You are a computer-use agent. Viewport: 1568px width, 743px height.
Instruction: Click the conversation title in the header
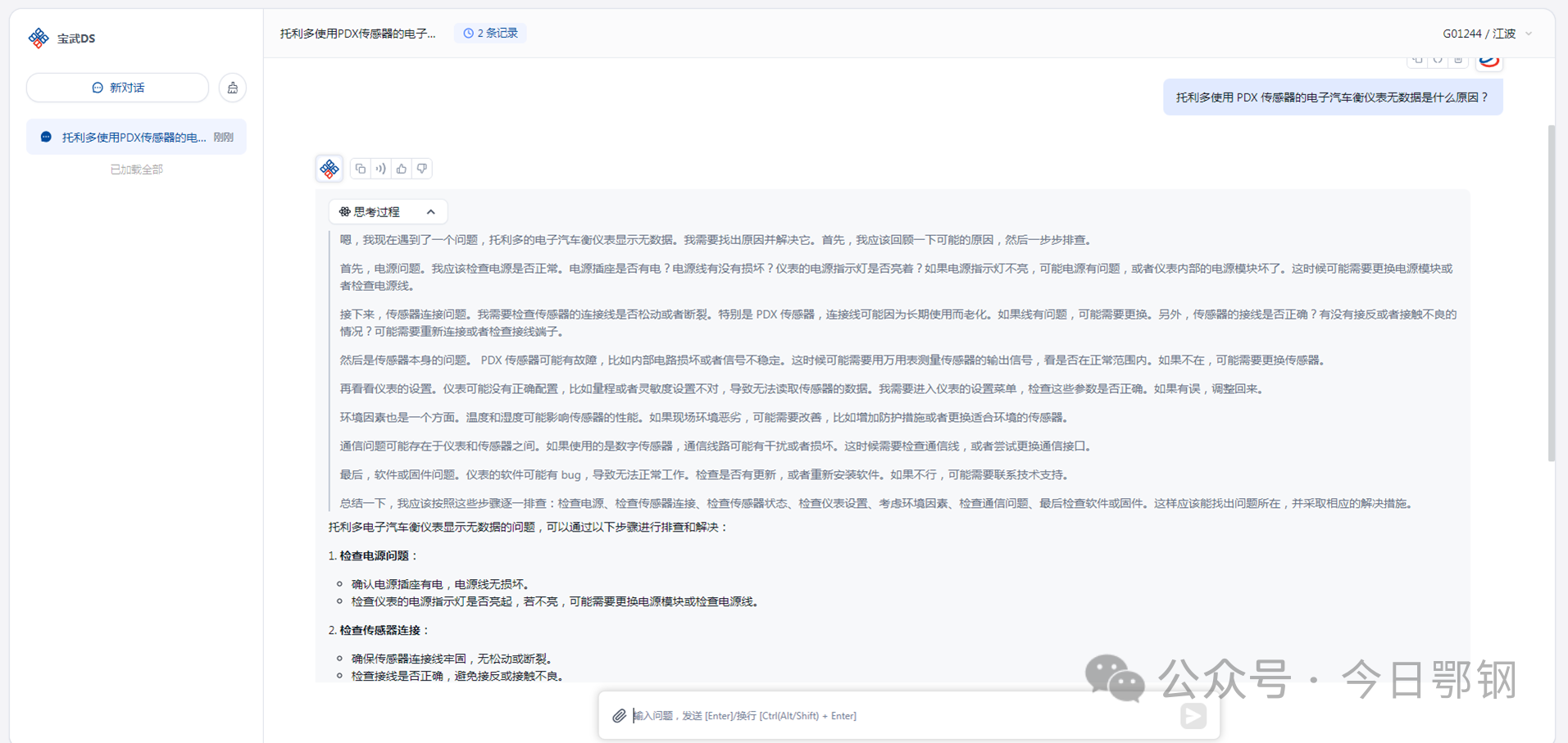coord(358,34)
